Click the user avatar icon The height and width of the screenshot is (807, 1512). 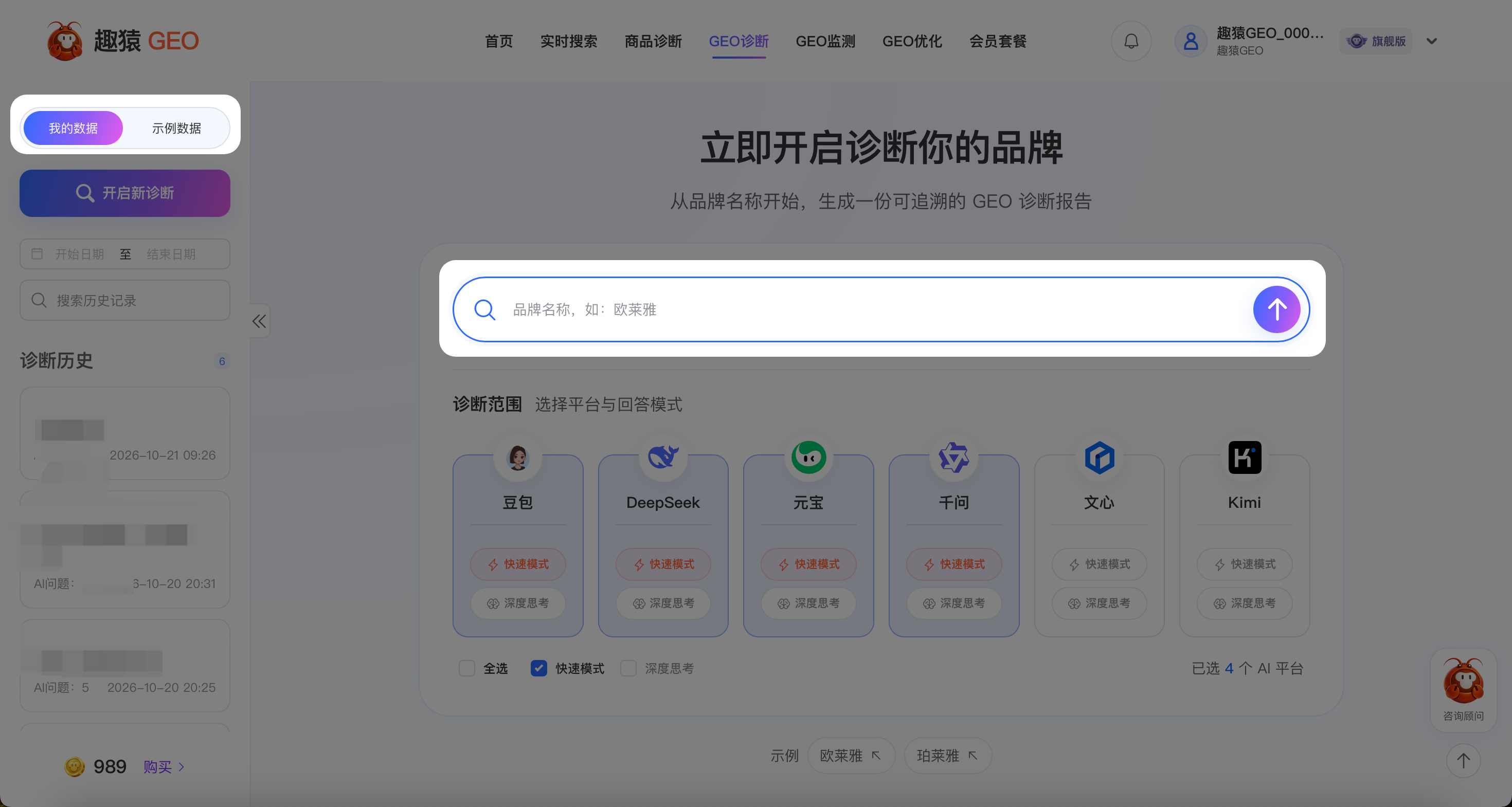pyautogui.click(x=1191, y=41)
